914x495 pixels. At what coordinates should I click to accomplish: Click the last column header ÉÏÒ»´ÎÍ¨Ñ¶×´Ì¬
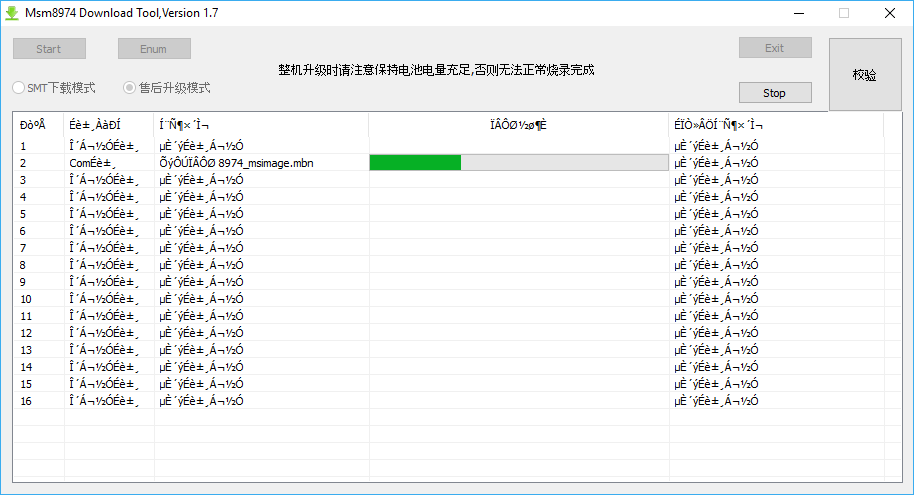pyautogui.click(x=776, y=125)
